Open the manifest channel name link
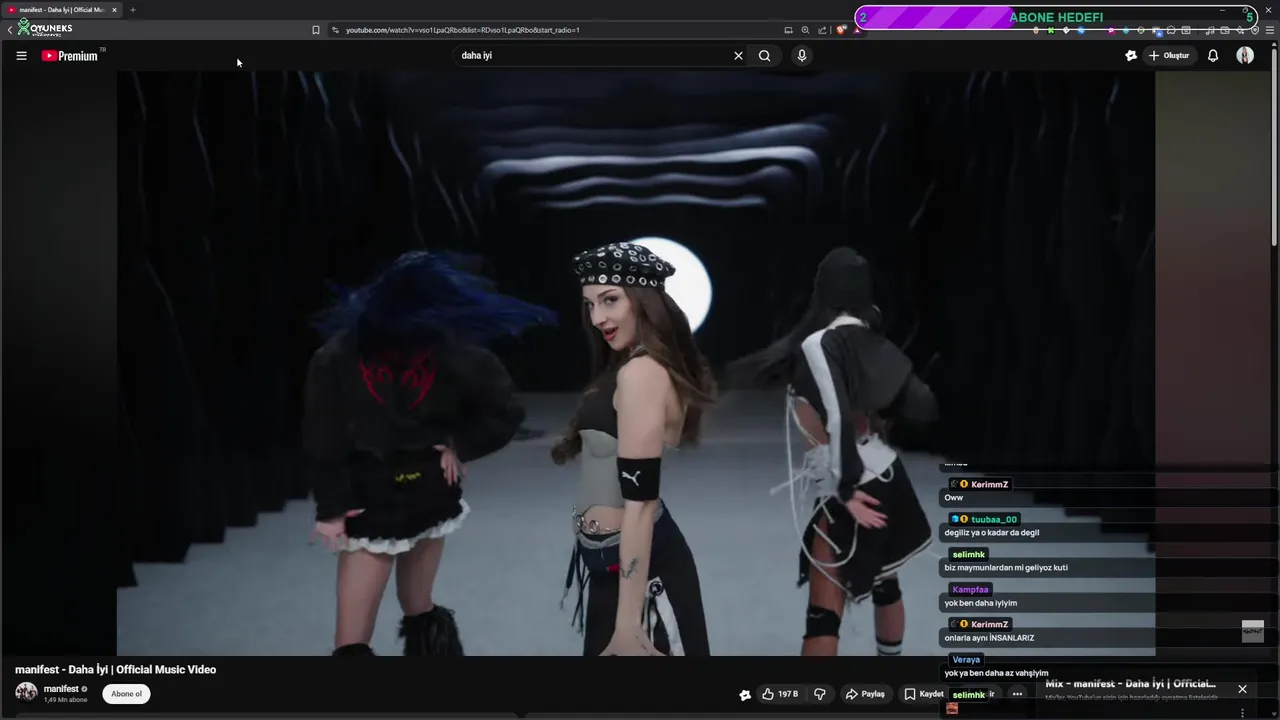Screen dimensions: 1280x720 [61, 689]
